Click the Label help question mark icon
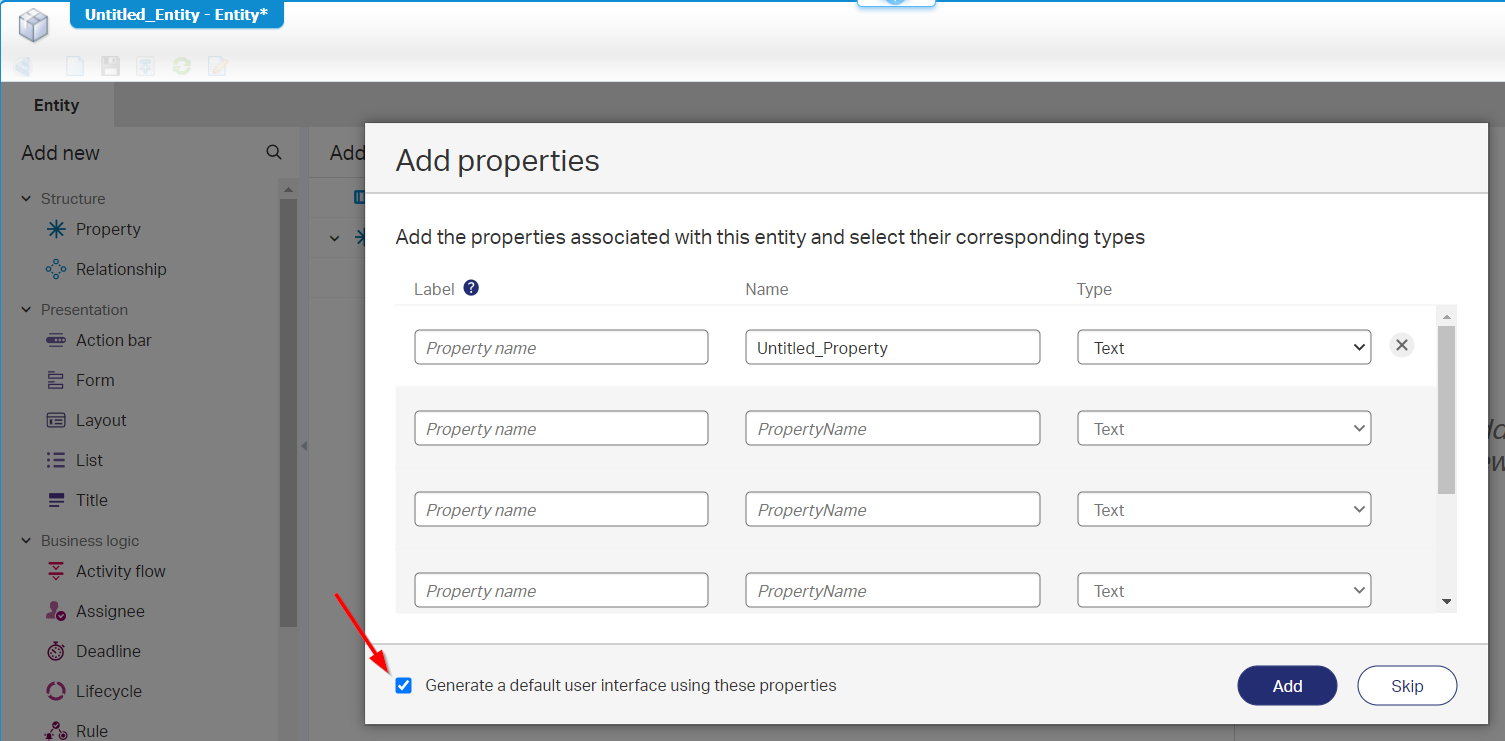This screenshot has height=741, width=1505. (x=471, y=288)
